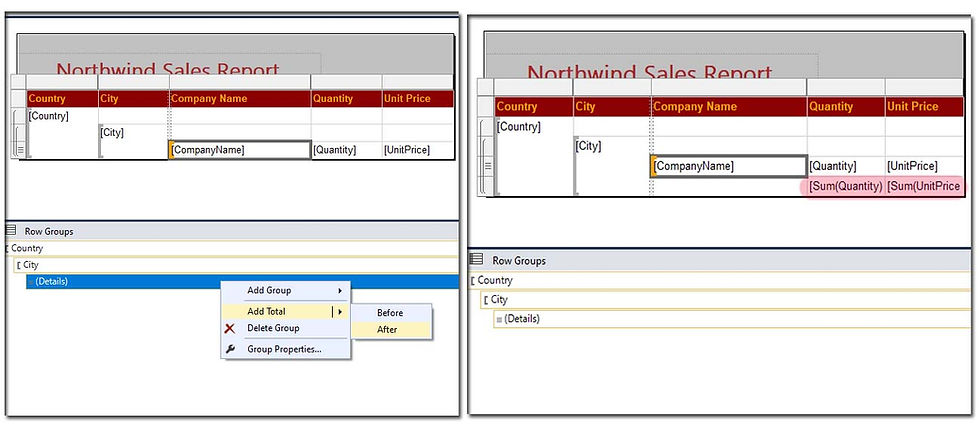
Task: Choose Delete Group from context menu
Action: [286, 328]
